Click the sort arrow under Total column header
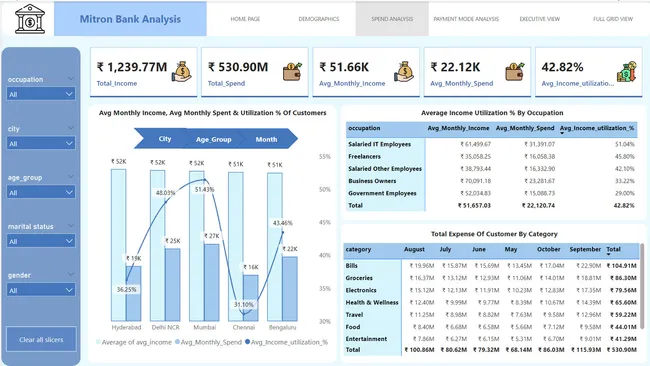The image size is (650, 366). [609, 254]
